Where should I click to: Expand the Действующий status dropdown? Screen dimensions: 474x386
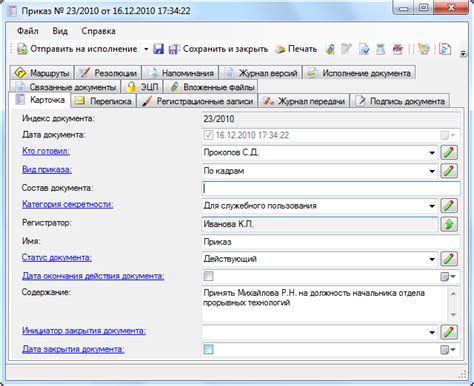(432, 259)
